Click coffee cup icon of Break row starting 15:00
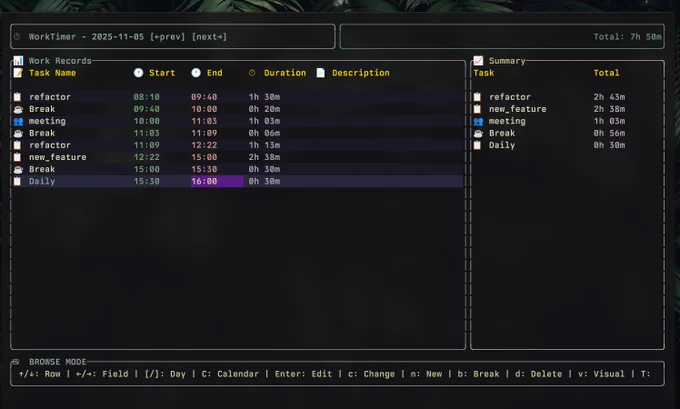Screen dimensions: 680x409 click(18, 169)
